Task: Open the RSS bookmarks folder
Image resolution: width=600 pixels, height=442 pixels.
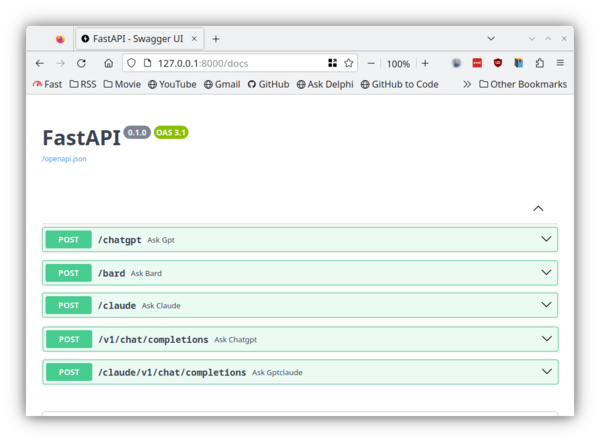Action: coord(83,84)
